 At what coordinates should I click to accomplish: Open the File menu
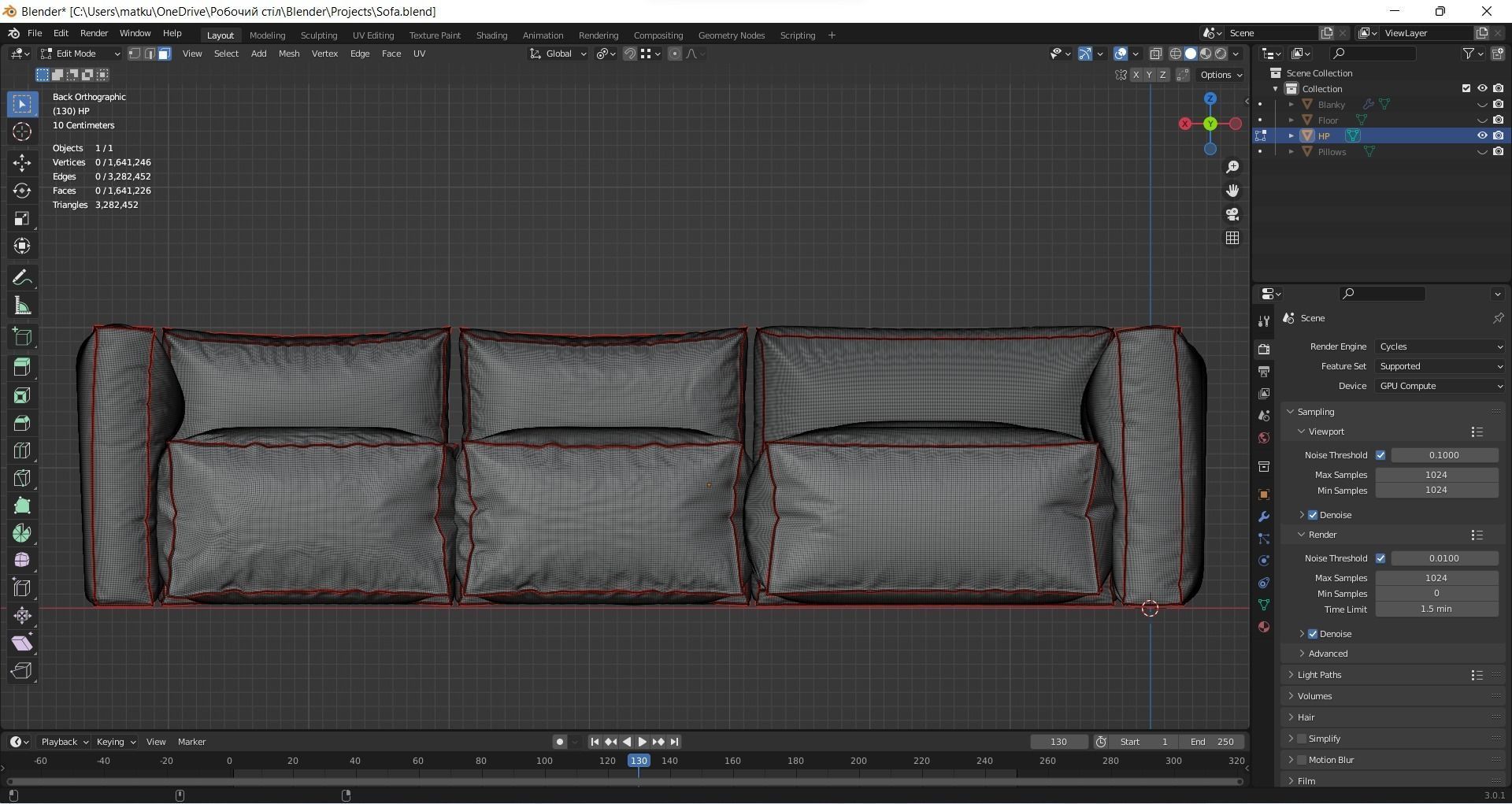point(35,33)
